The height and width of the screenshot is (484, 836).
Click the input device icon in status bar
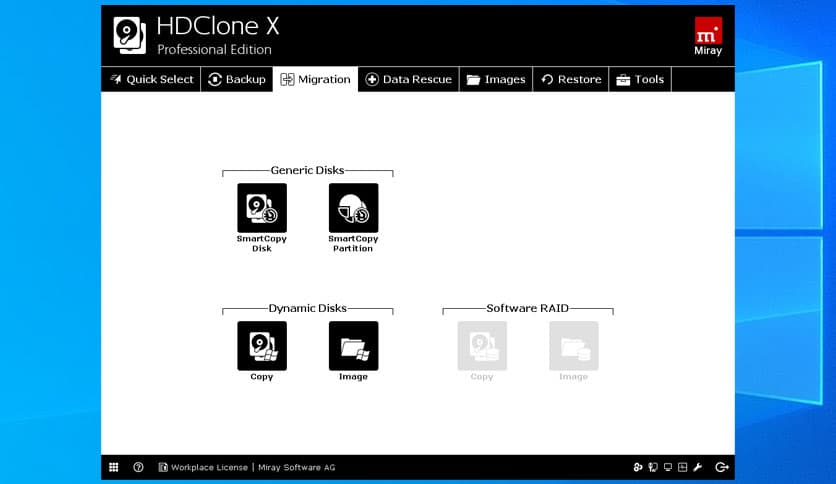pos(653,467)
